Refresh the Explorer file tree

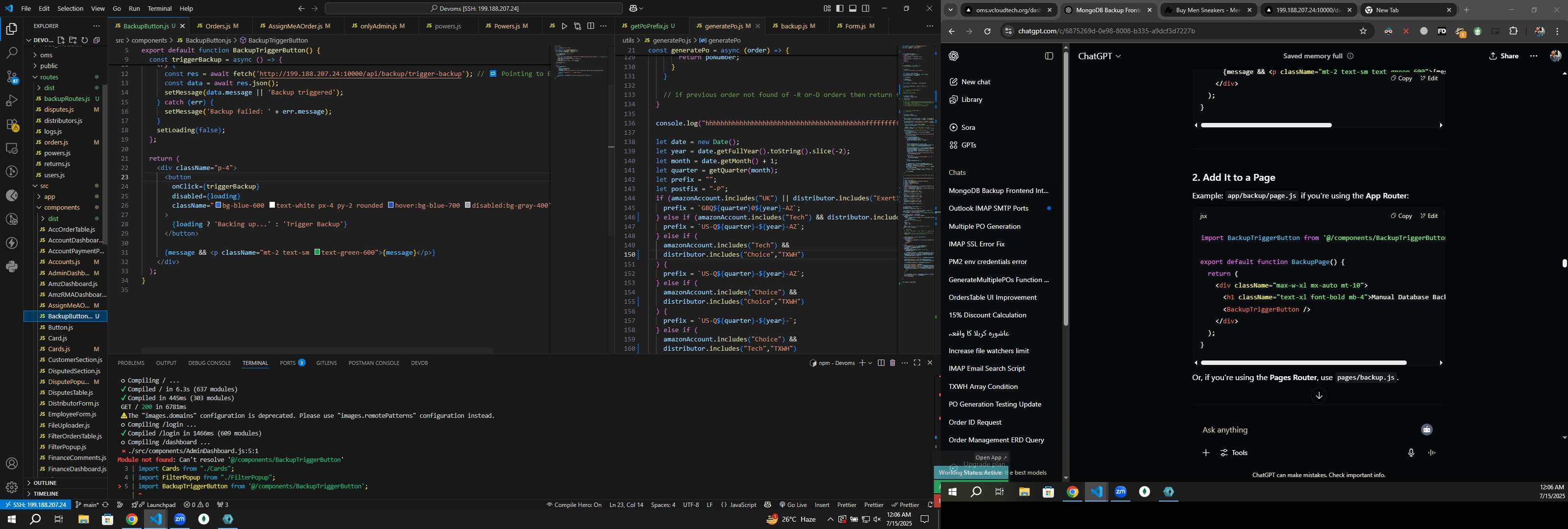(85, 40)
